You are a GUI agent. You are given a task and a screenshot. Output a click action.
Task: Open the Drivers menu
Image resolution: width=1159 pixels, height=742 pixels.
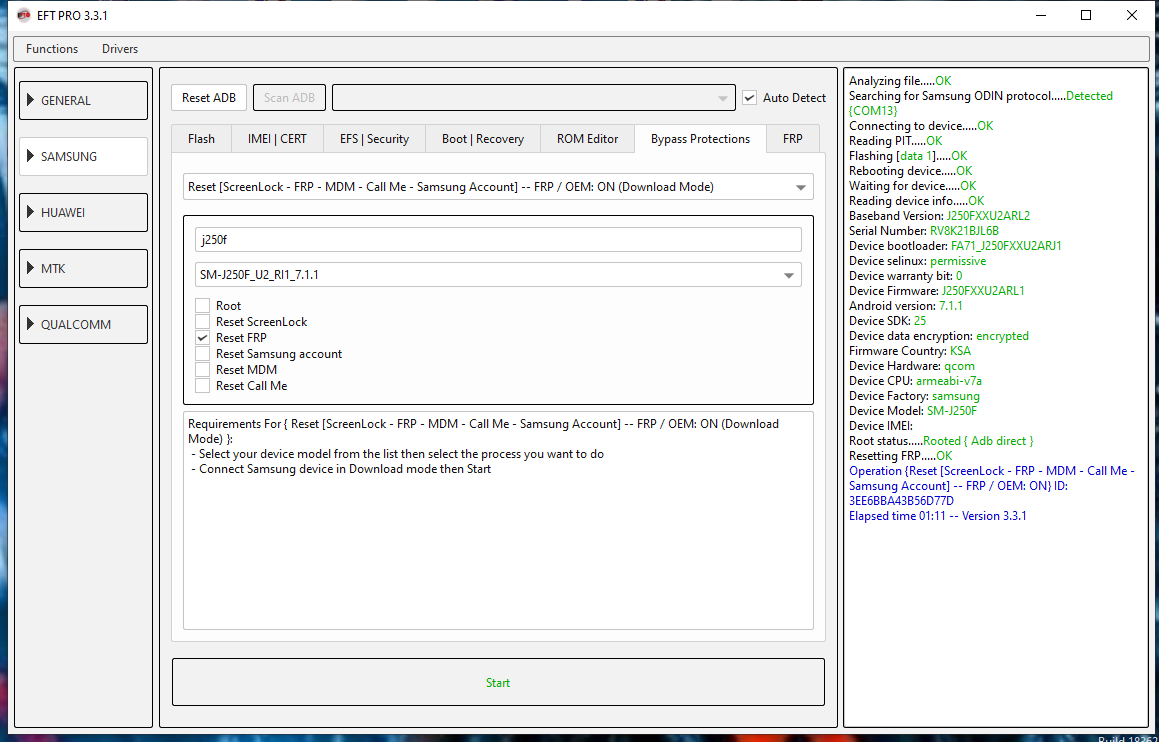(120, 49)
